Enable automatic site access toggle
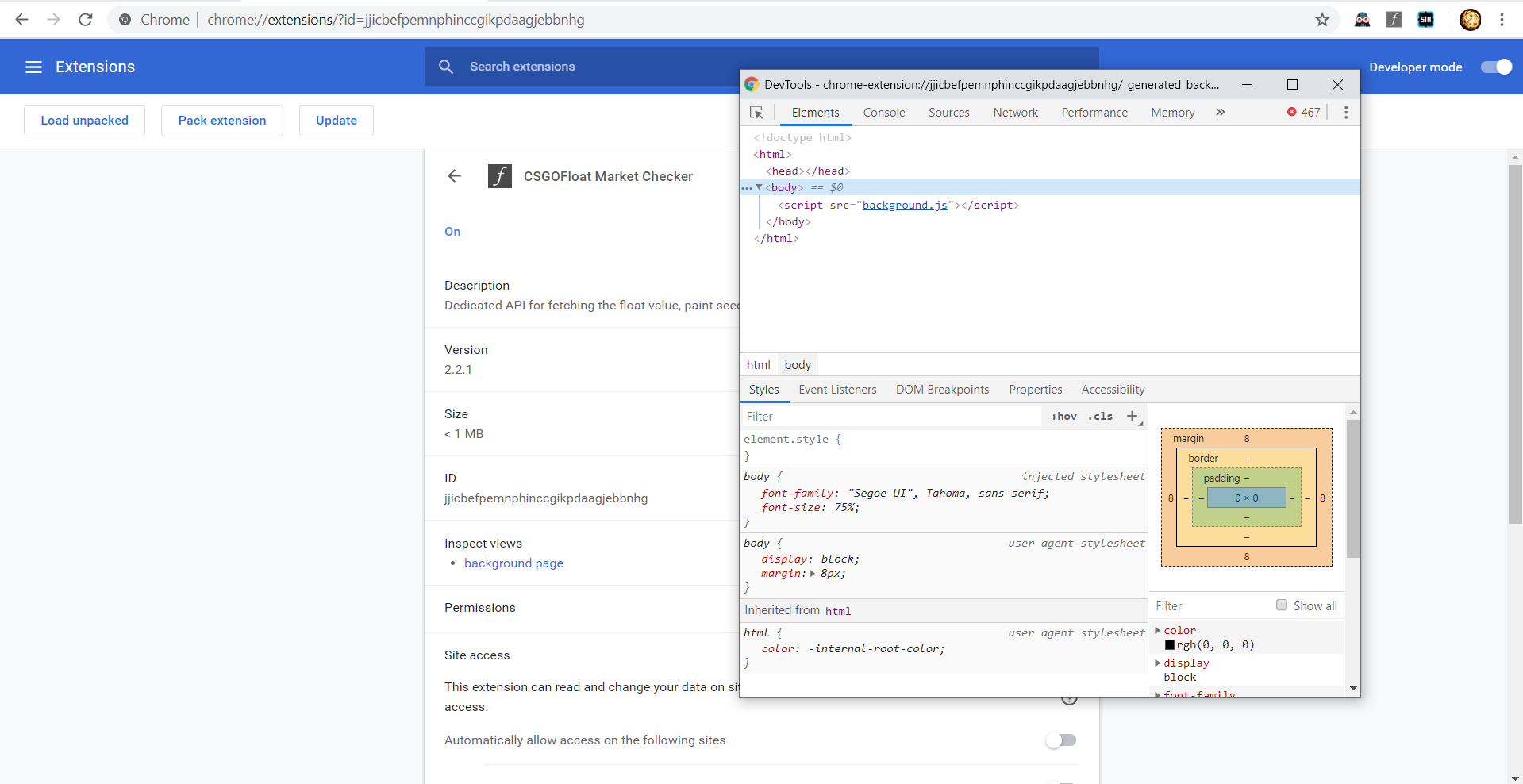This screenshot has height=784, width=1523. [1060, 740]
